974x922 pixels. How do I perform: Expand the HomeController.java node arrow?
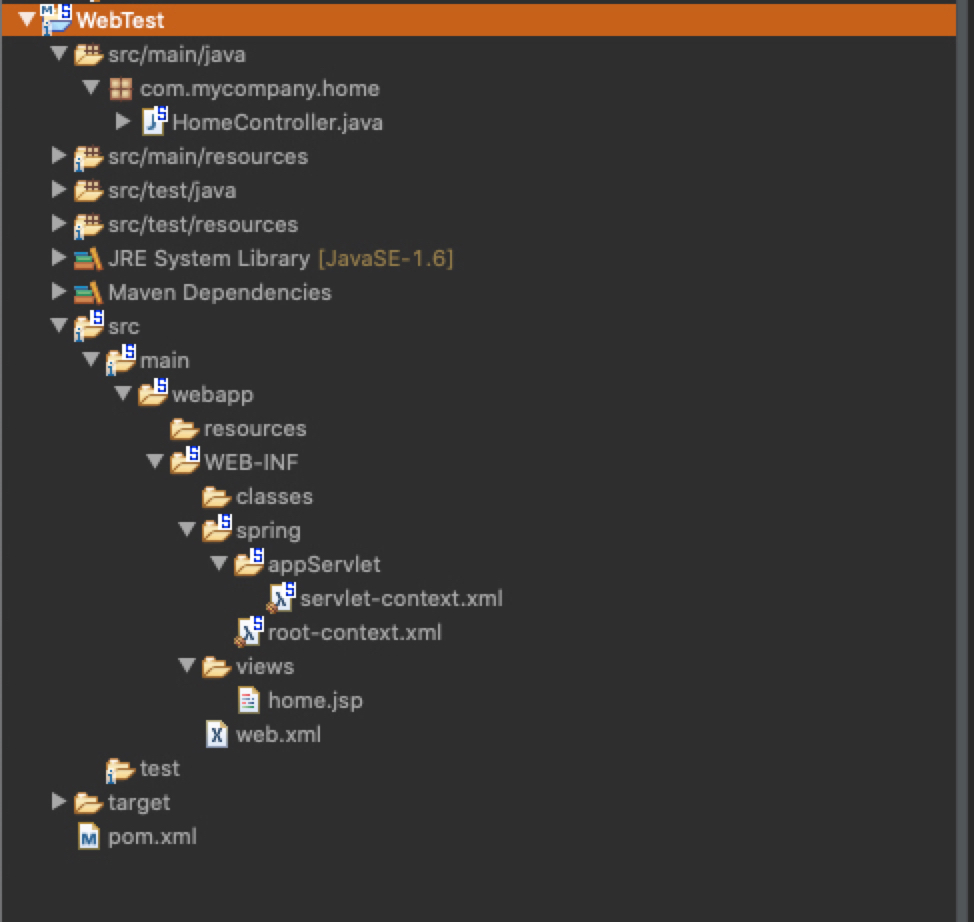[x=123, y=122]
